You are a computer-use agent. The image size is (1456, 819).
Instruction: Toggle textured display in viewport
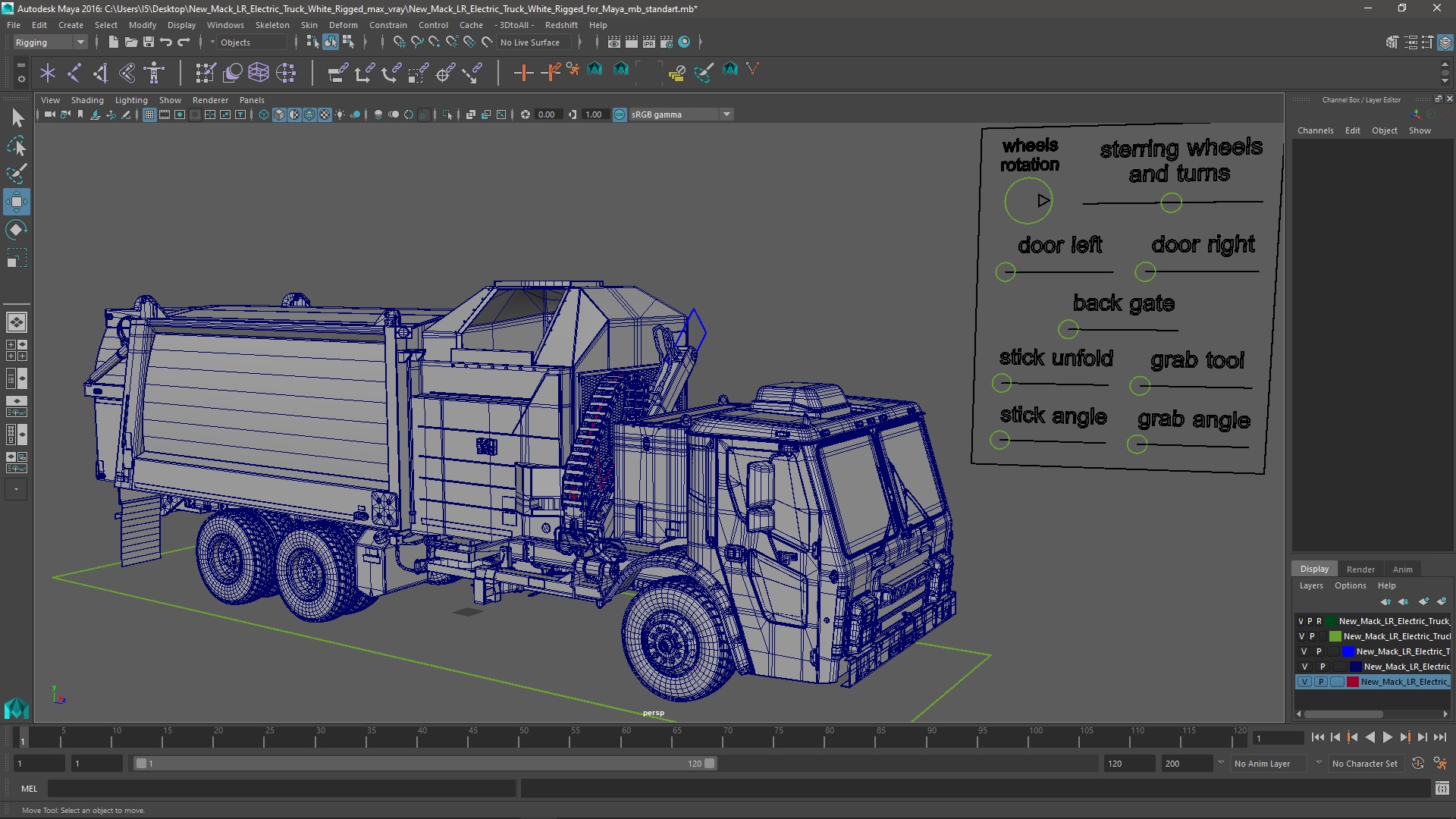(325, 115)
